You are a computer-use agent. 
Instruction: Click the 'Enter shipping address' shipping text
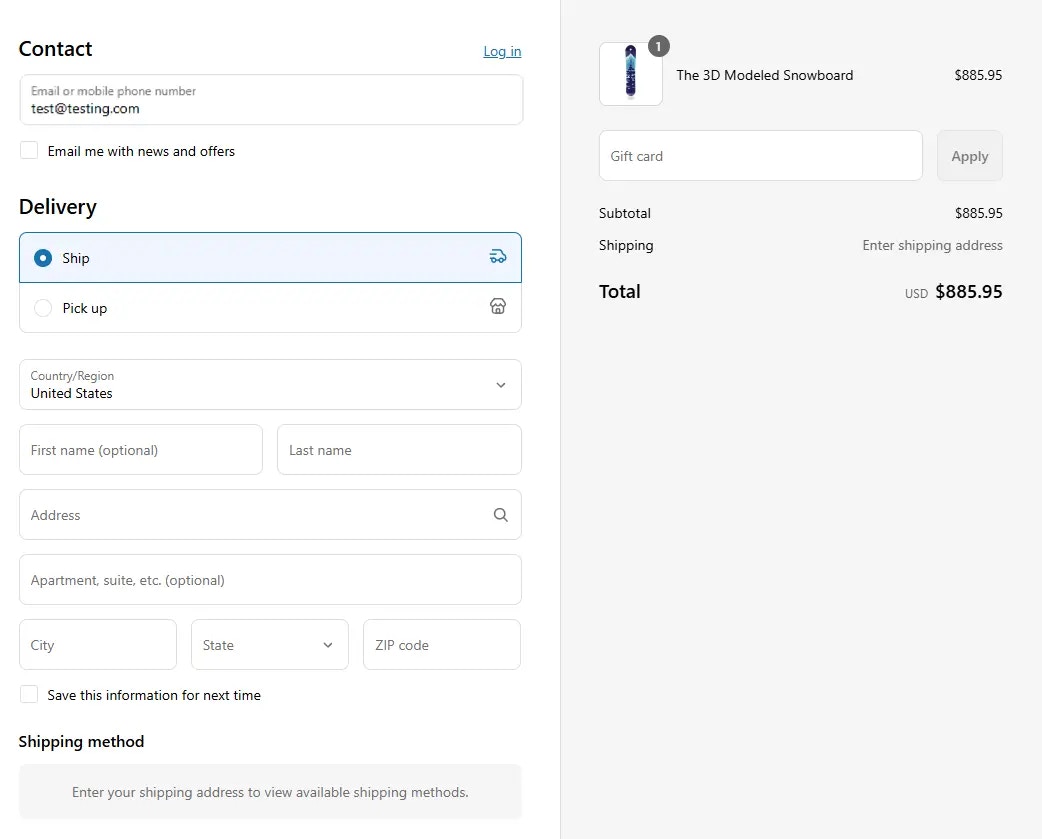(932, 245)
